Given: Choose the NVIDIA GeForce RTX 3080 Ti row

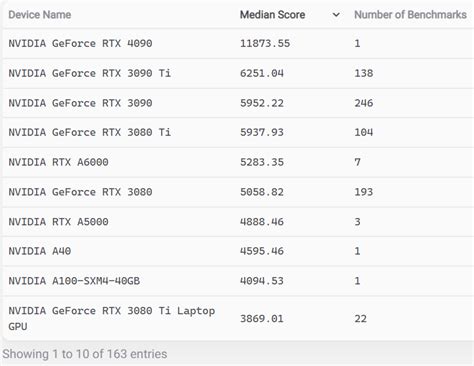Looking at the screenshot, I should [x=238, y=132].
